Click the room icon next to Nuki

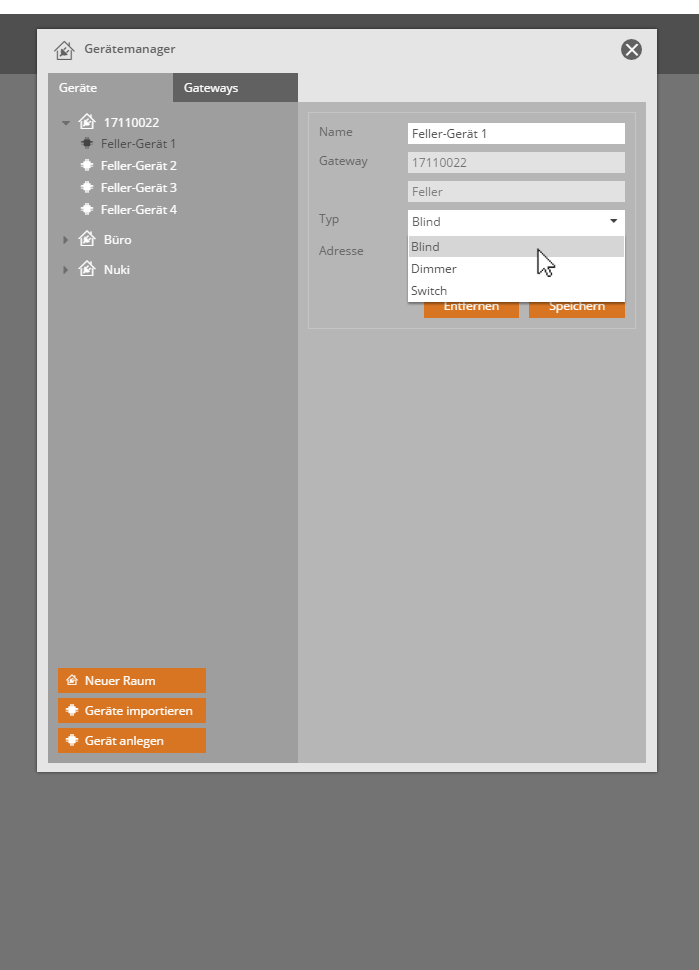tap(87, 270)
